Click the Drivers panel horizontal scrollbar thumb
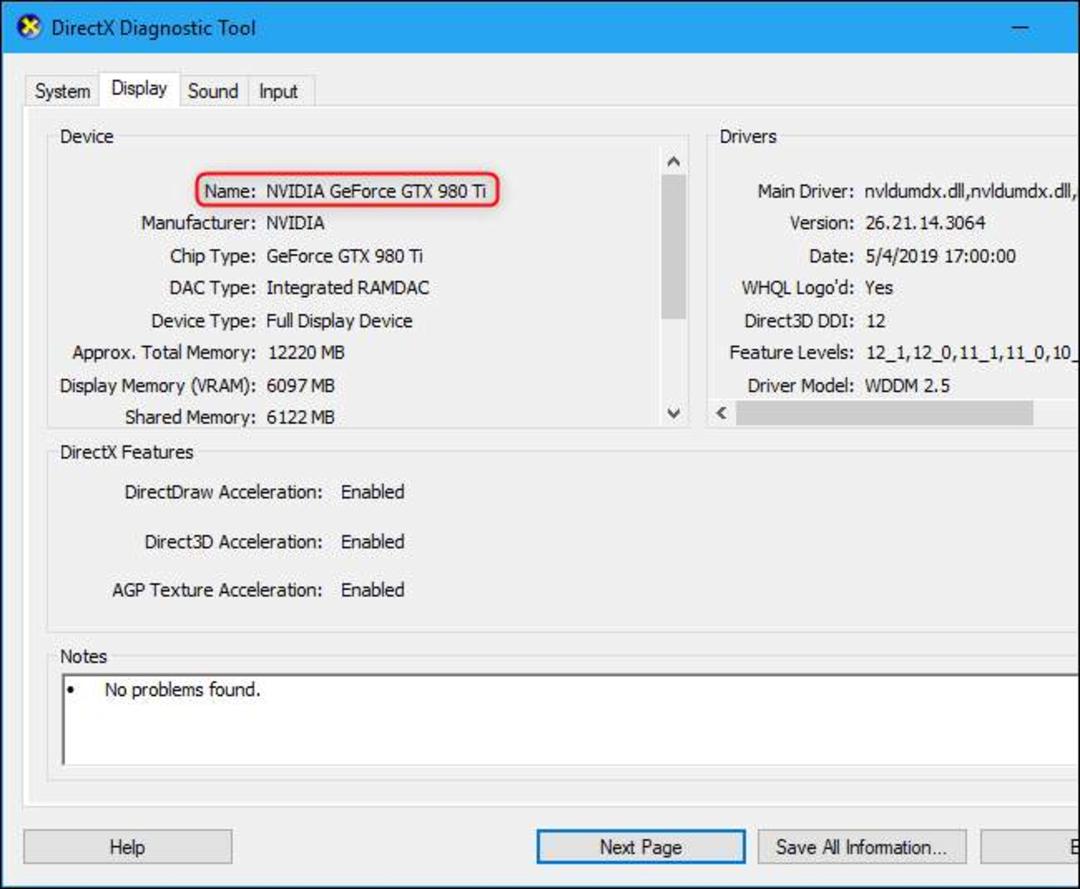1080x889 pixels. [884, 413]
